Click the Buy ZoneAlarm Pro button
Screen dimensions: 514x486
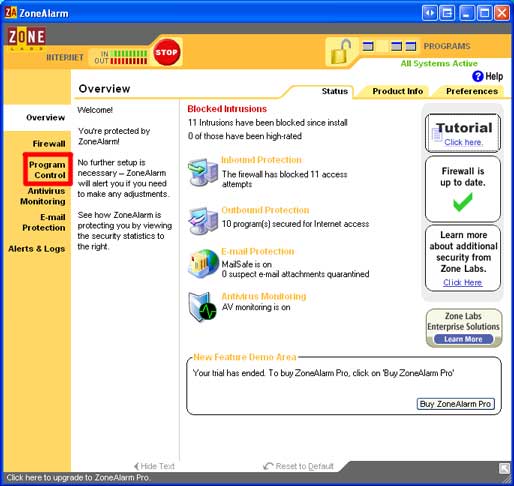pyautogui.click(x=455, y=404)
